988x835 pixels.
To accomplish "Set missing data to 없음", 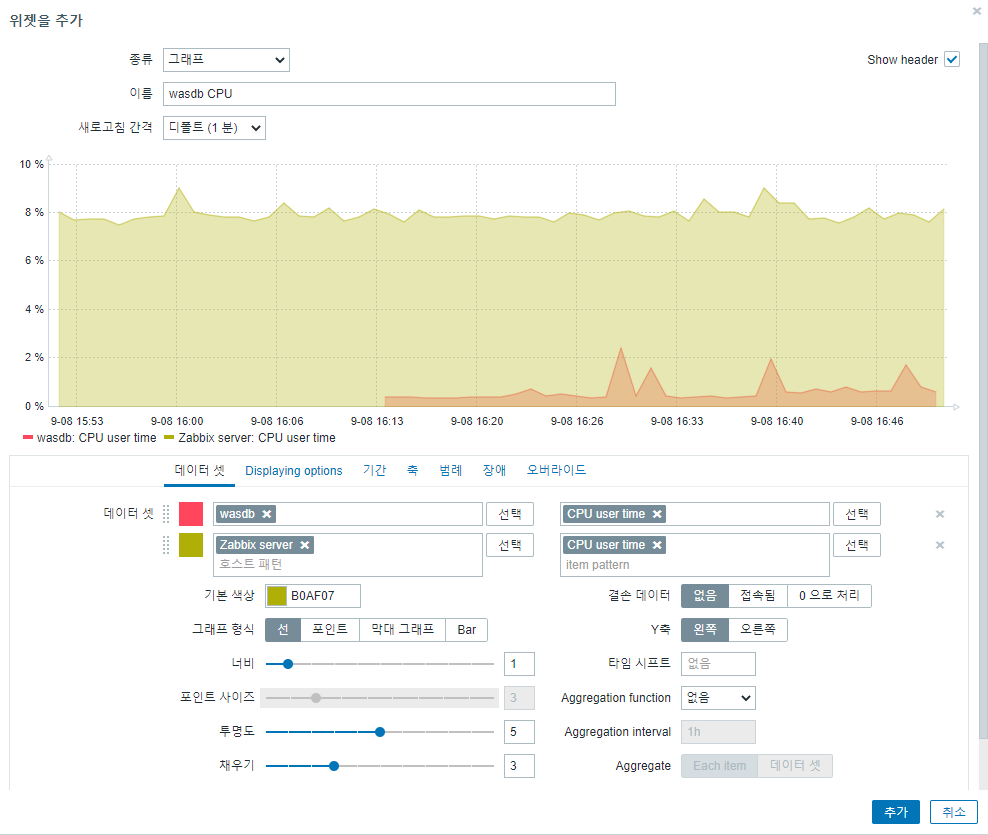I will 705,596.
